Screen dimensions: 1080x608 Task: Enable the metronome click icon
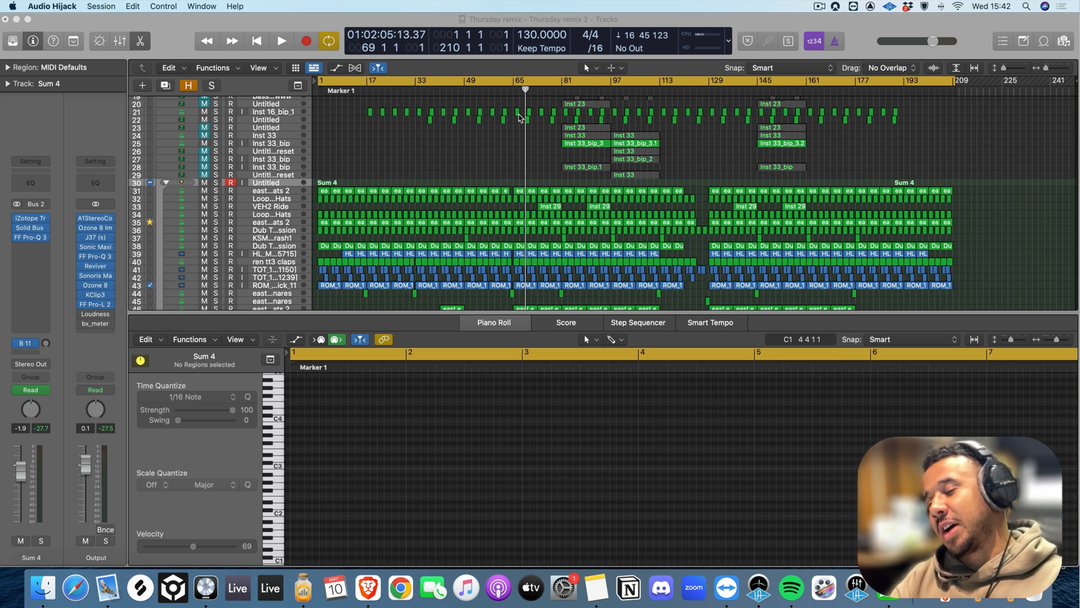(x=835, y=41)
